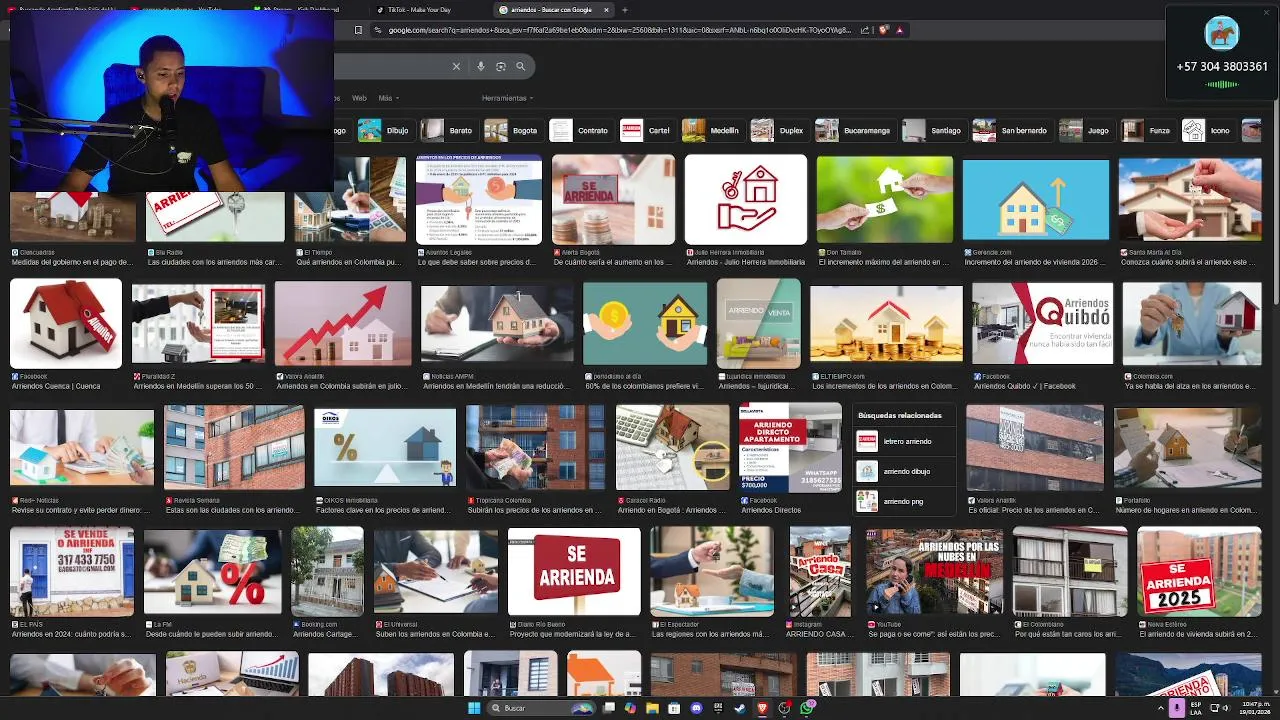Open the Brave Rewards triangle icon
The image size is (1280, 720).
pyautogui.click(x=899, y=30)
